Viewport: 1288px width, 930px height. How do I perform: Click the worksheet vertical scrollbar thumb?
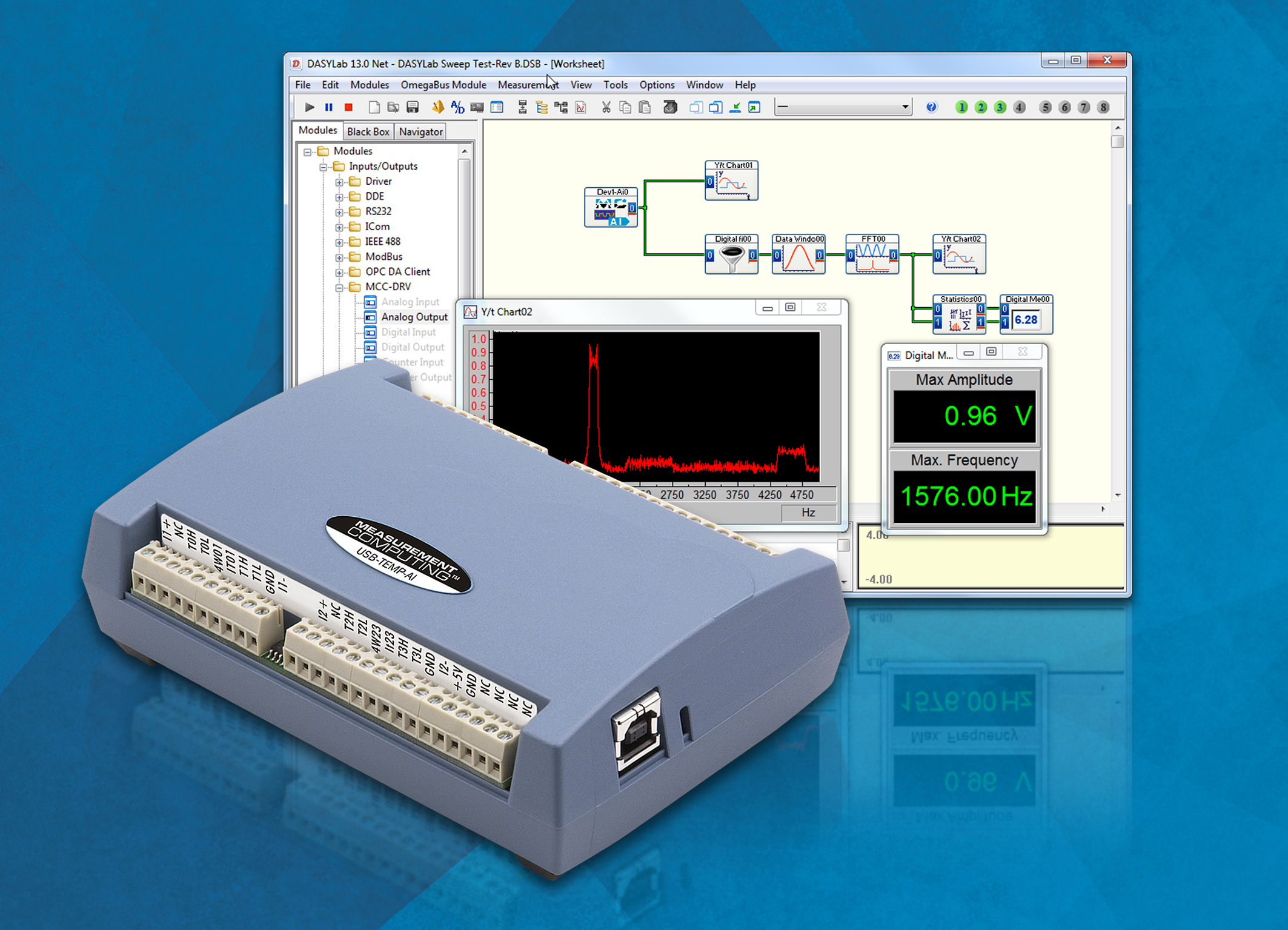[1118, 142]
